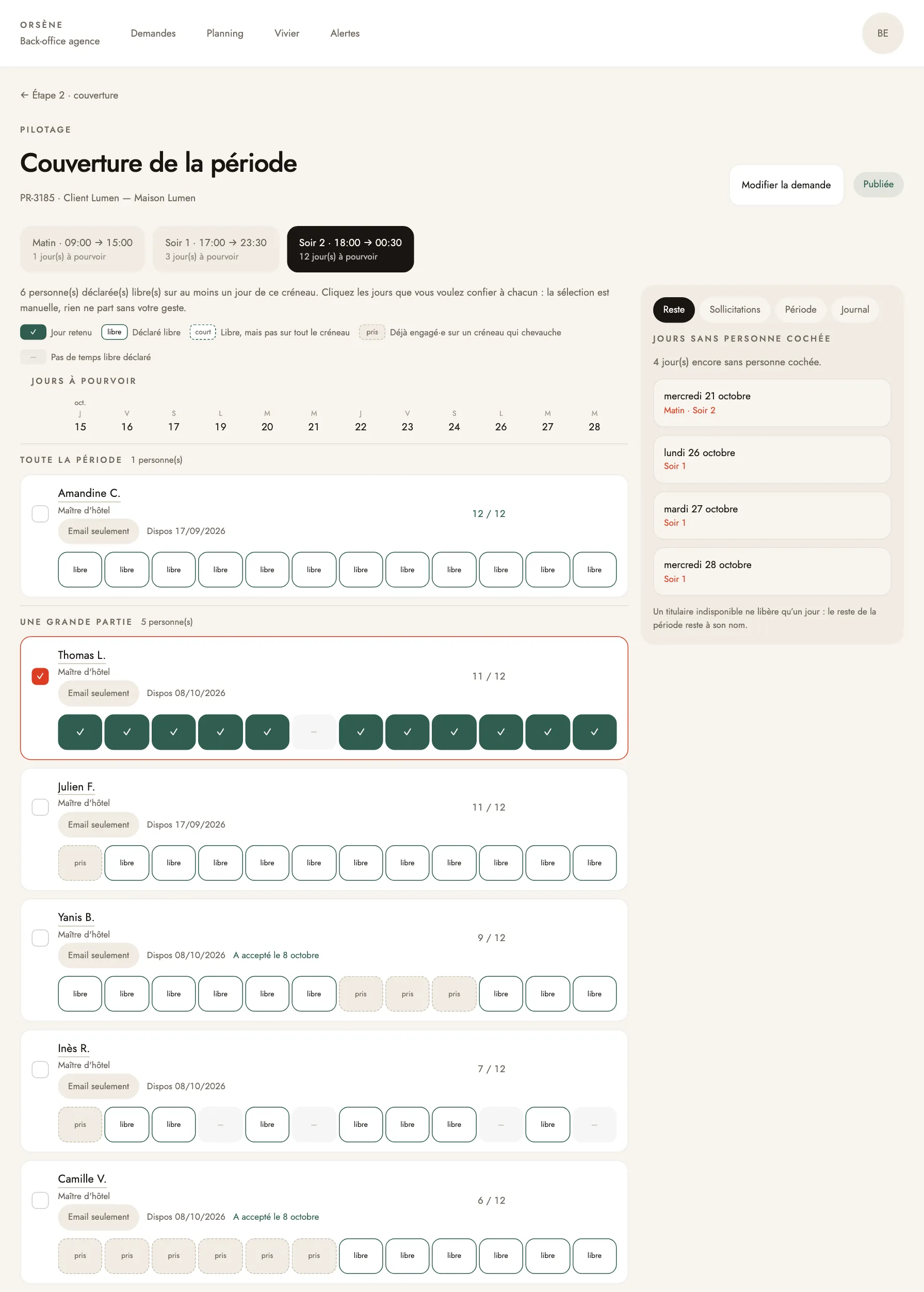Pick Inès R.'s libre day 20

(267, 1124)
